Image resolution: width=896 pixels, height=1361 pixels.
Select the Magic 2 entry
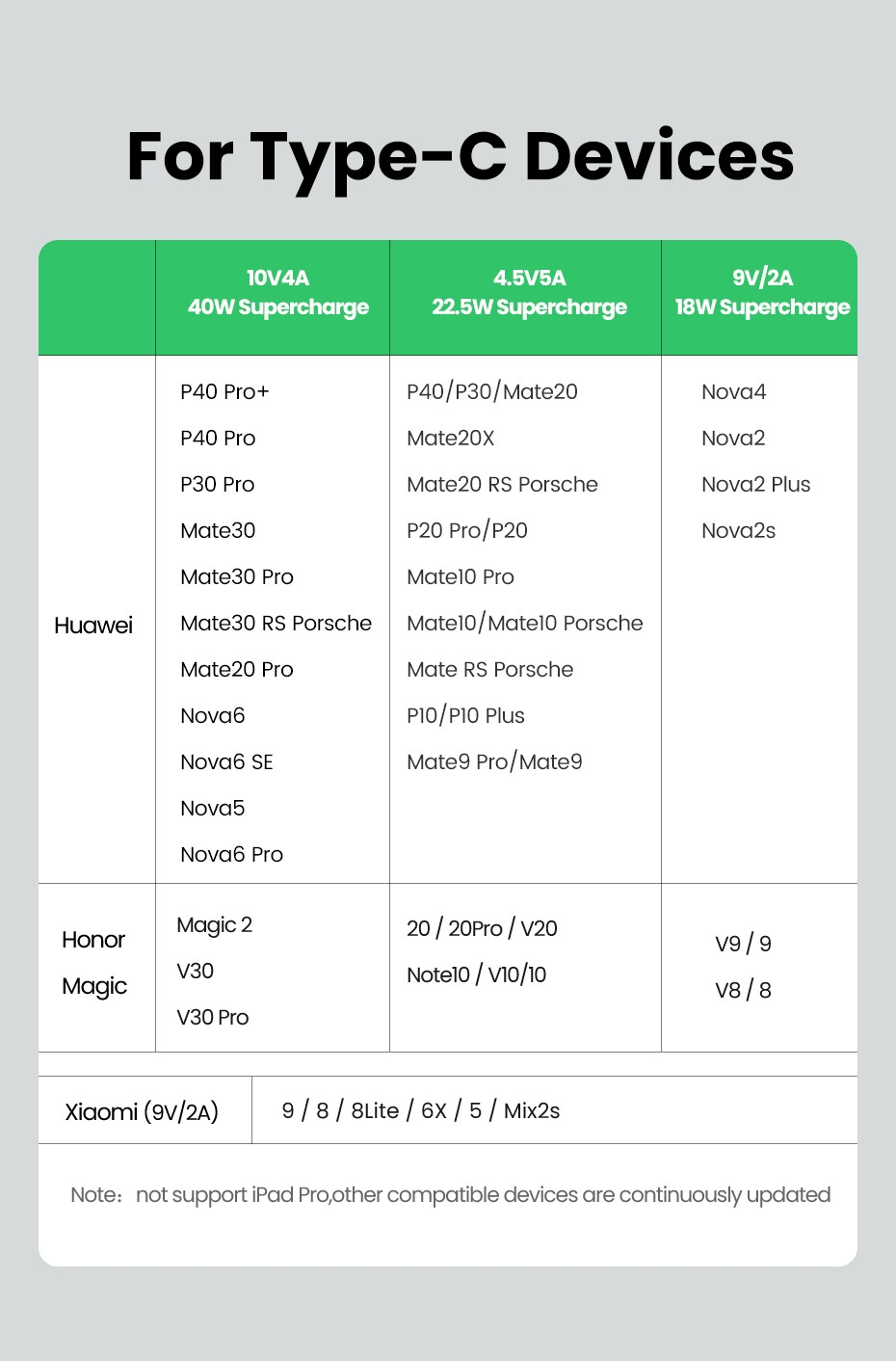[214, 925]
